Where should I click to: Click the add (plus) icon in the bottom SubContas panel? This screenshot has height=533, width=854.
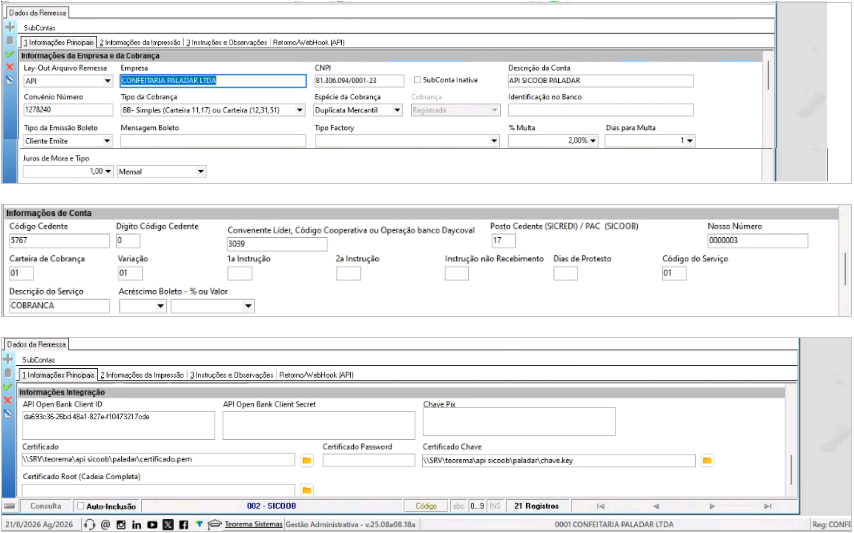coord(8,359)
